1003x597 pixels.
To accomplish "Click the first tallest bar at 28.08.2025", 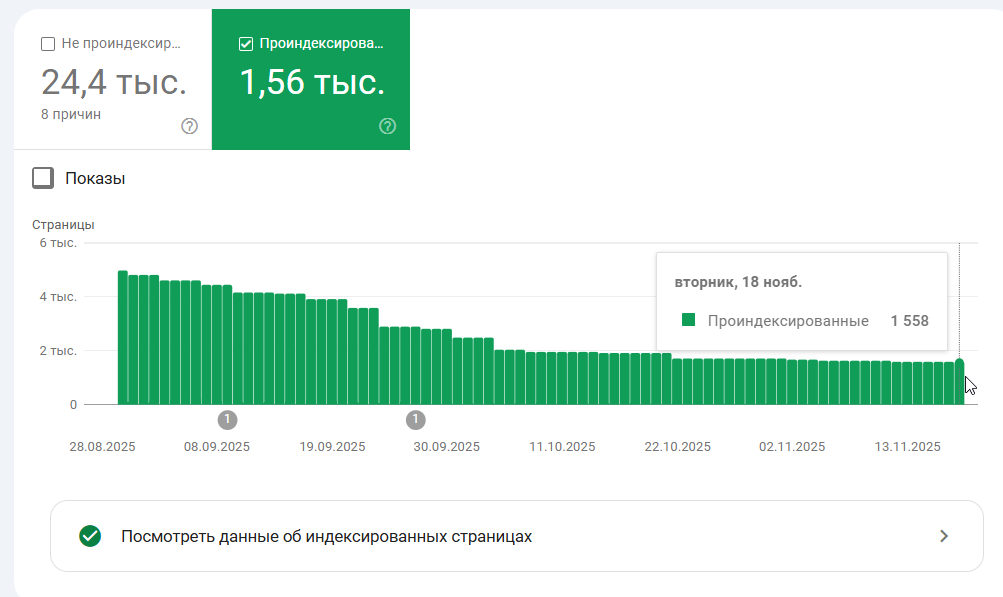I will 123,340.
